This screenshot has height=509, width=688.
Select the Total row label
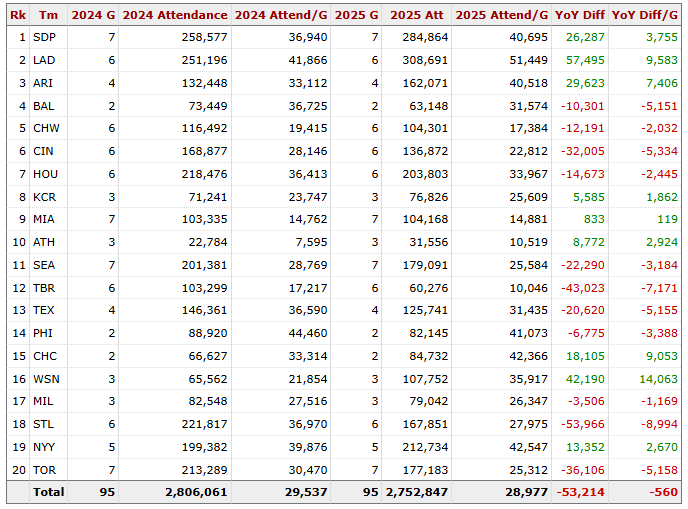48,492
